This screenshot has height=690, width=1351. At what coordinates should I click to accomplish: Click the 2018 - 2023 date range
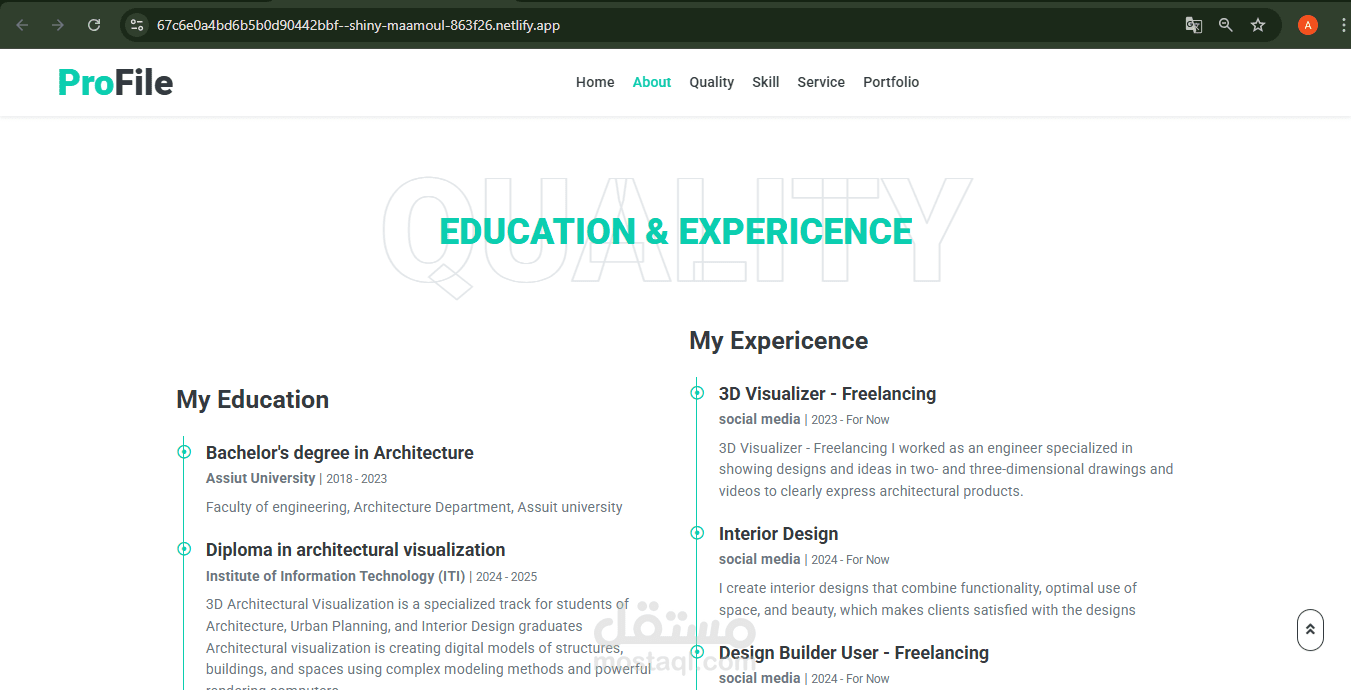pyautogui.click(x=356, y=479)
